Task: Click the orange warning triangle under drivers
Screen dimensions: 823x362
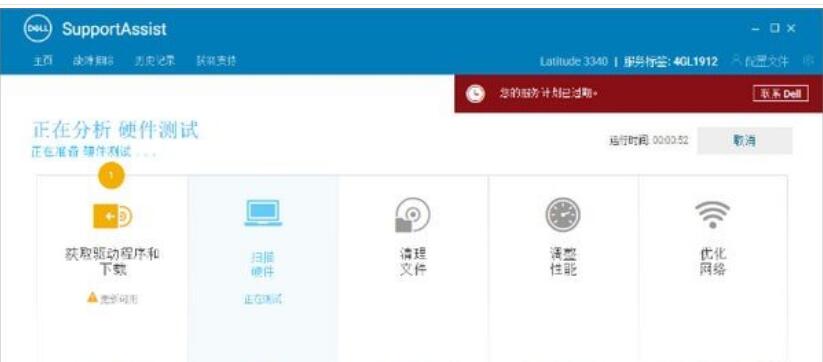Action: click(x=92, y=297)
